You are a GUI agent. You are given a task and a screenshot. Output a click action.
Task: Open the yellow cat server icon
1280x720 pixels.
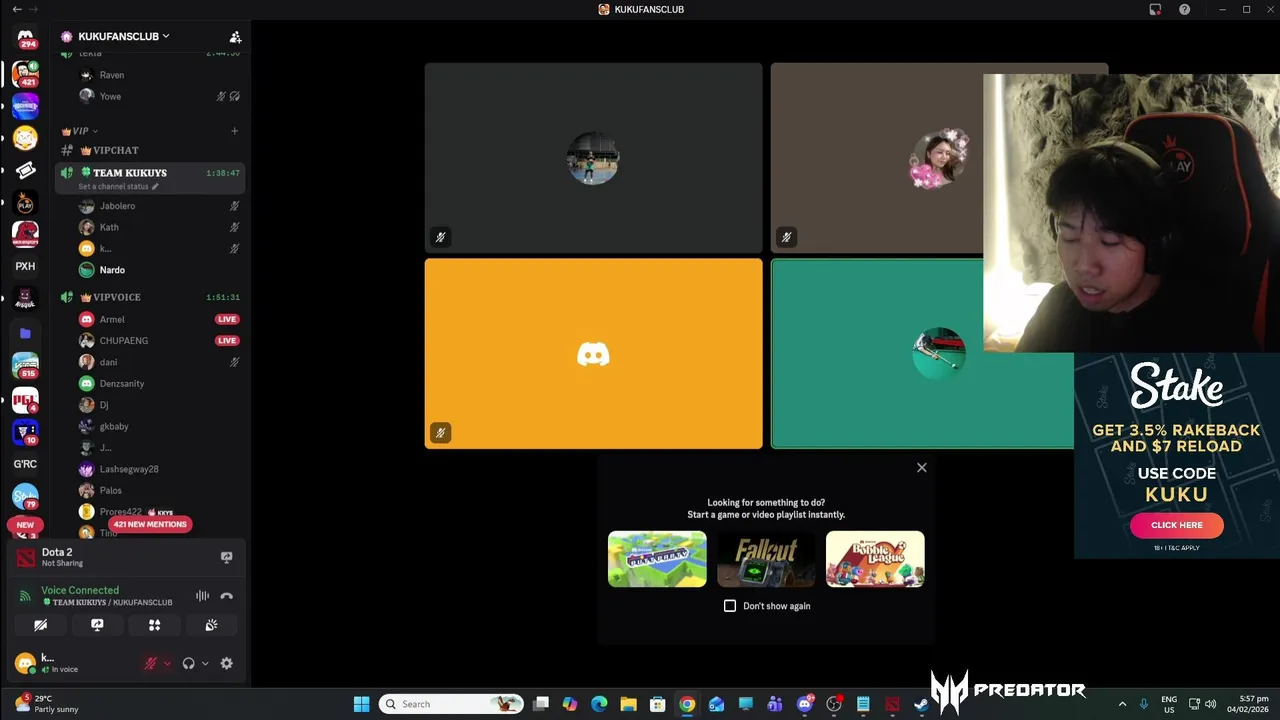point(25,138)
